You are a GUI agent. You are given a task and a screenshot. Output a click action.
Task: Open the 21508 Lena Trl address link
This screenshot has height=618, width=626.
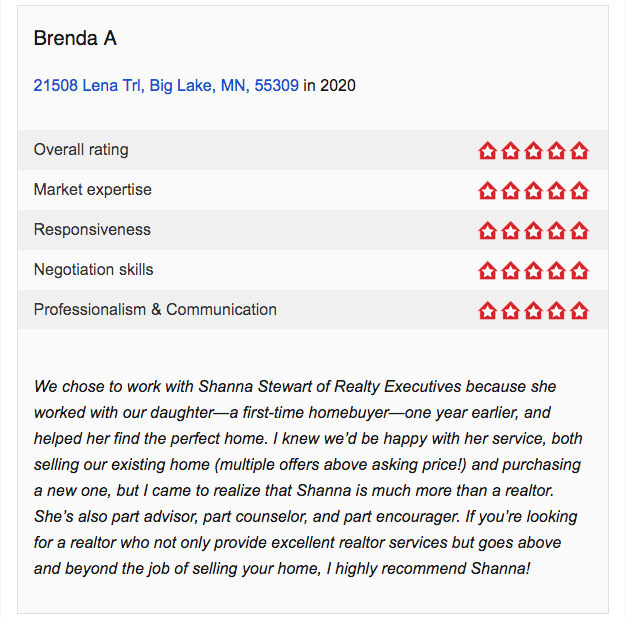[x=166, y=85]
